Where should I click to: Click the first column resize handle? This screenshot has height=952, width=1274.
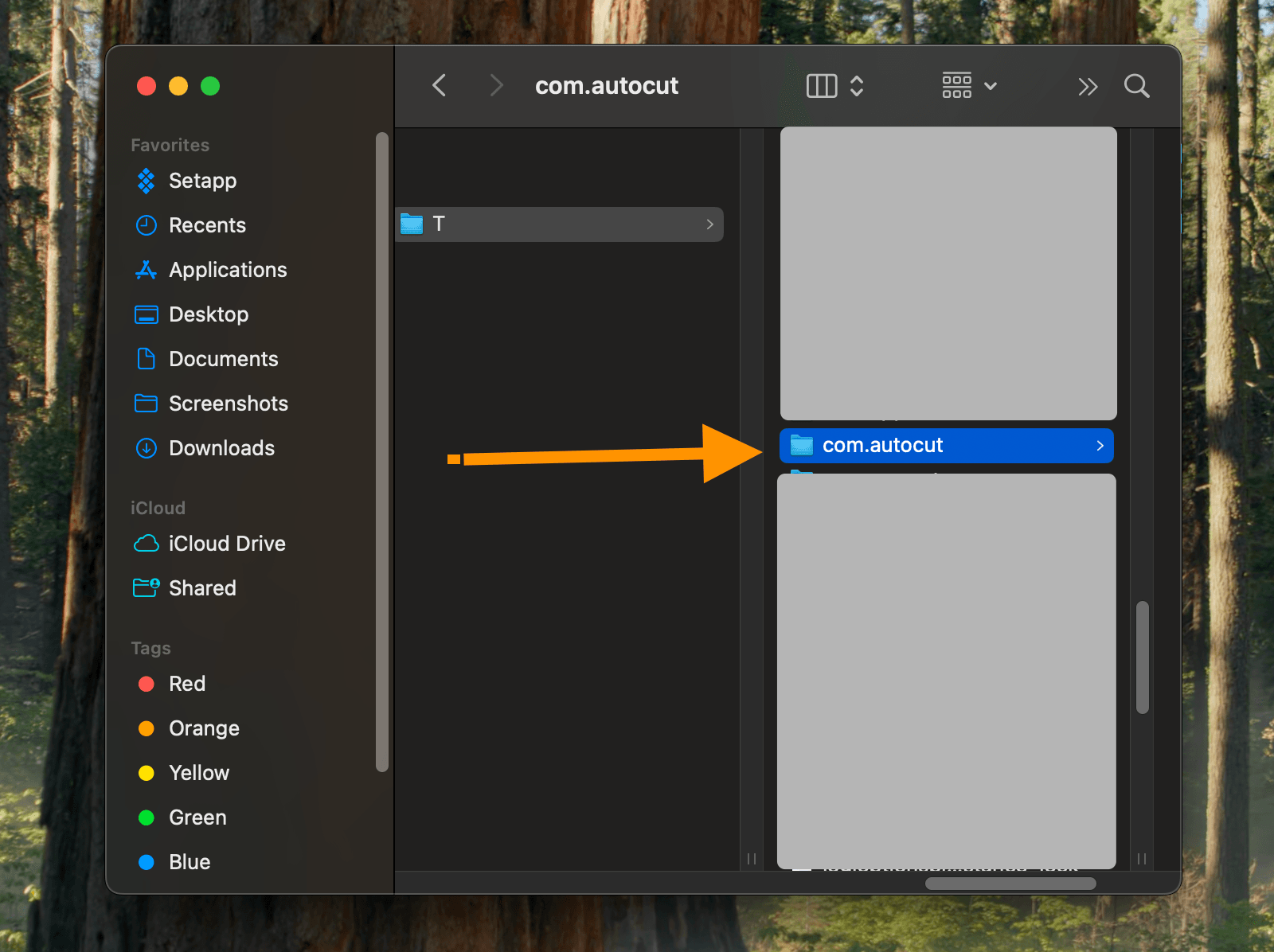point(752,858)
